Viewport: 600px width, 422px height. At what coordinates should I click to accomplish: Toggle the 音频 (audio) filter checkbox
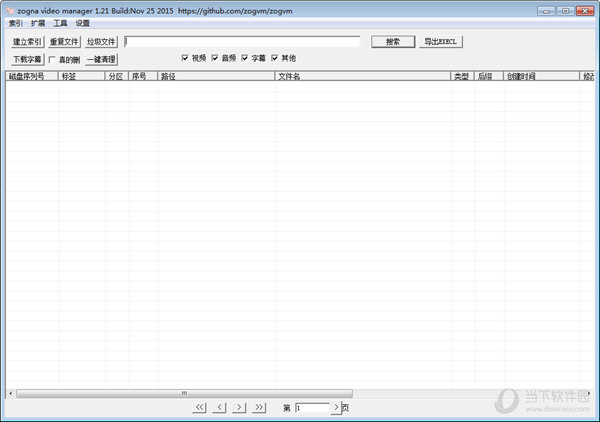[215, 58]
